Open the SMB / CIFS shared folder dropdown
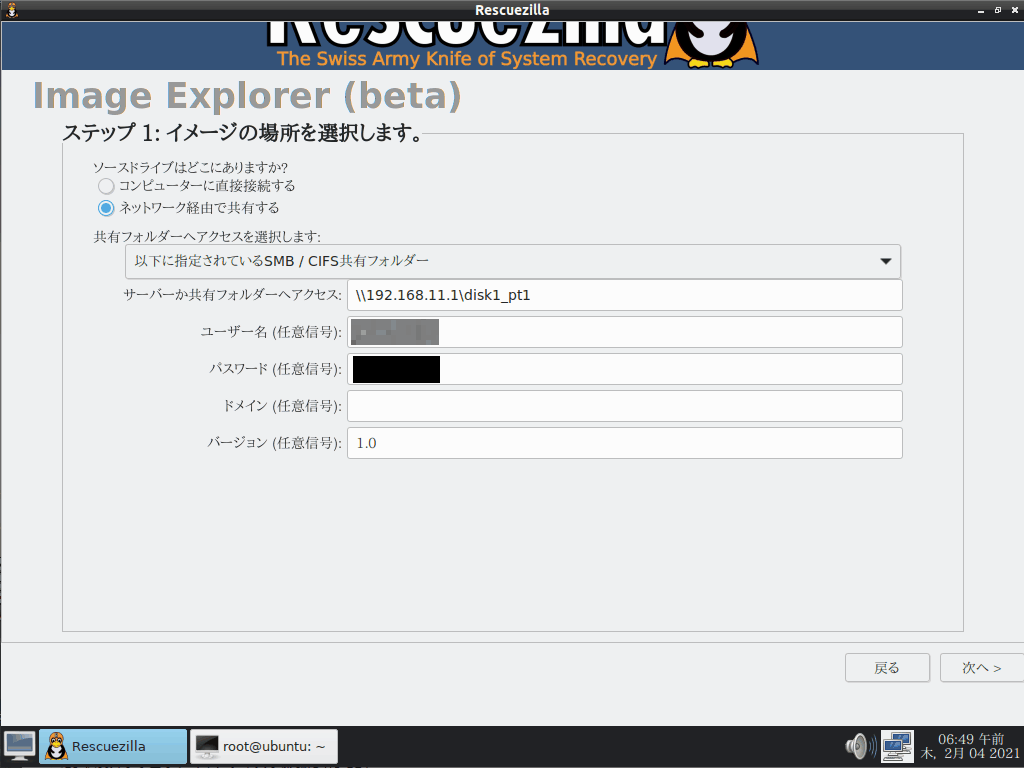The width and height of the screenshot is (1024, 768). coord(513,261)
